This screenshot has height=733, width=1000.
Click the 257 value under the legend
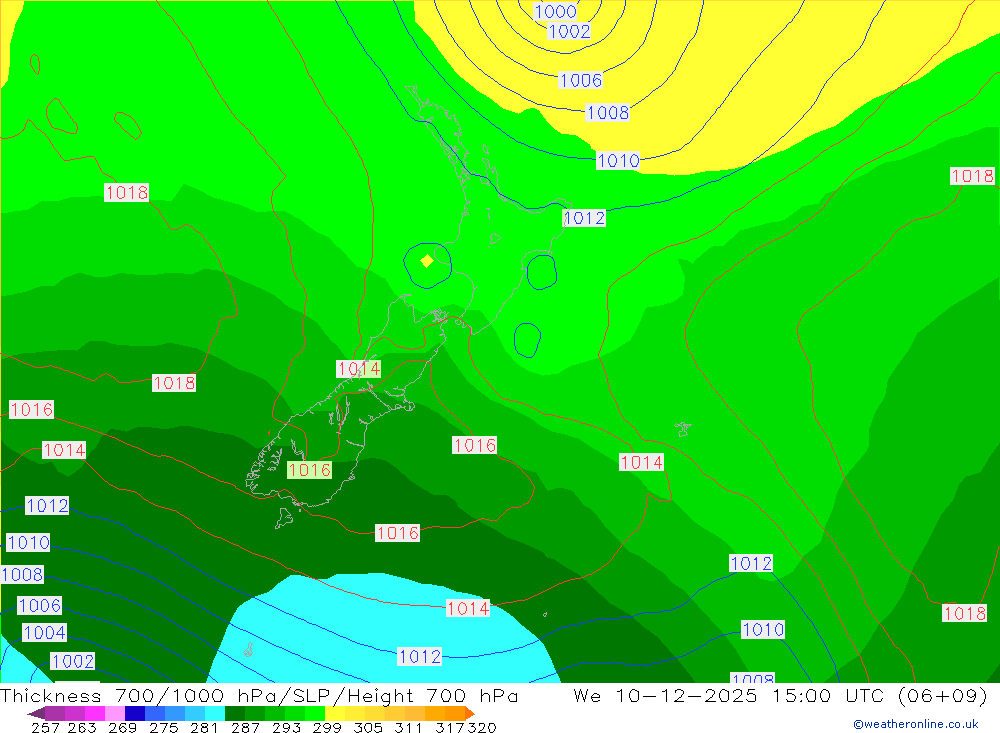pyautogui.click(x=45, y=727)
